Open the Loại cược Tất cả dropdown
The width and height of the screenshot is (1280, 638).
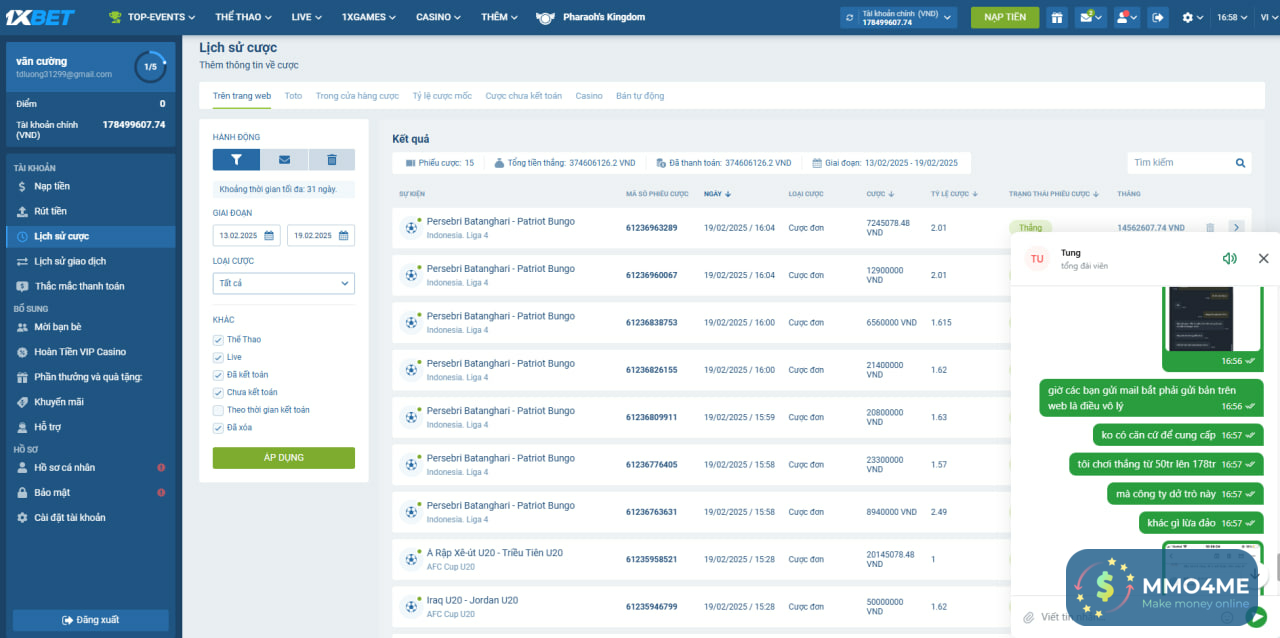pos(283,284)
